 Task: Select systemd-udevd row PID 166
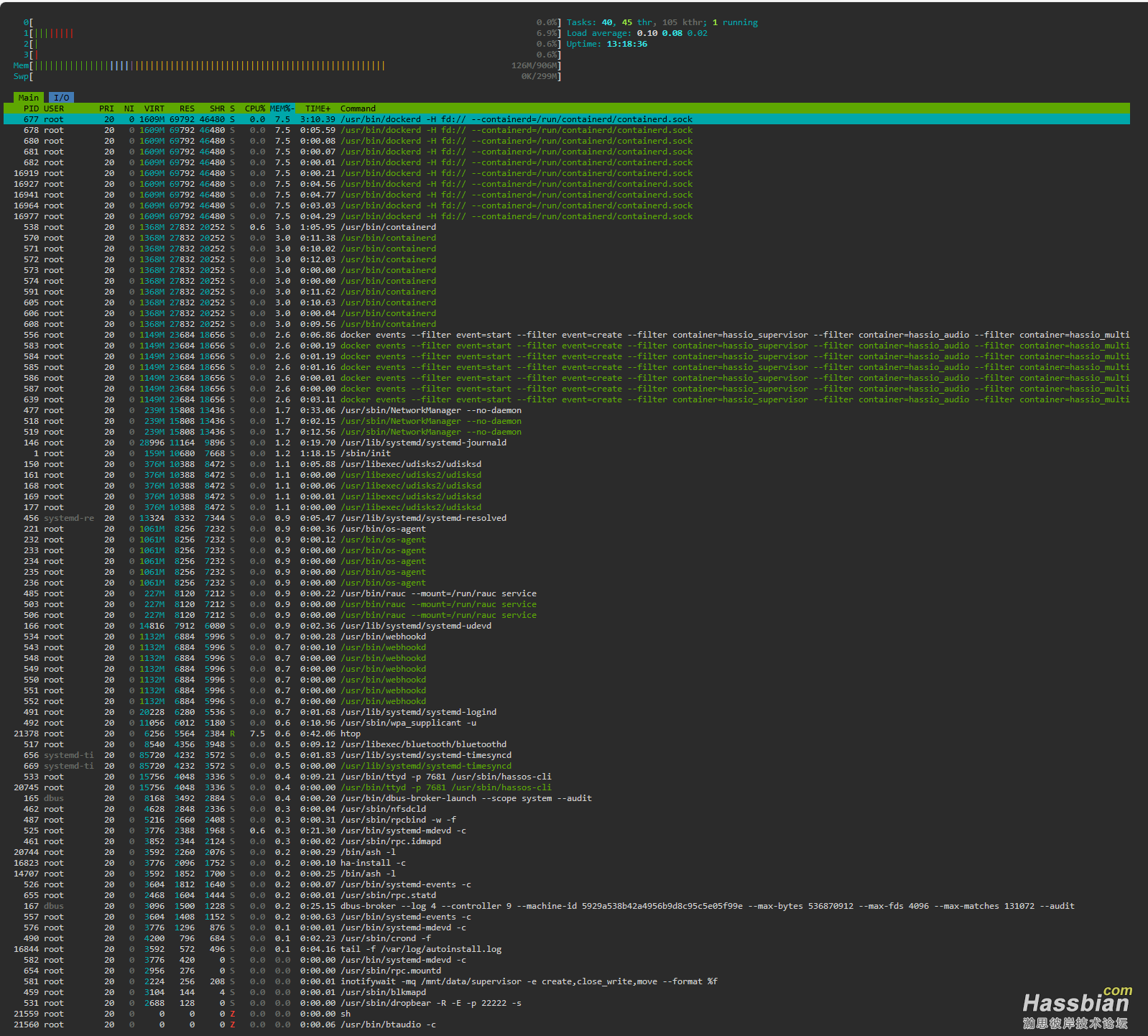coord(567,626)
